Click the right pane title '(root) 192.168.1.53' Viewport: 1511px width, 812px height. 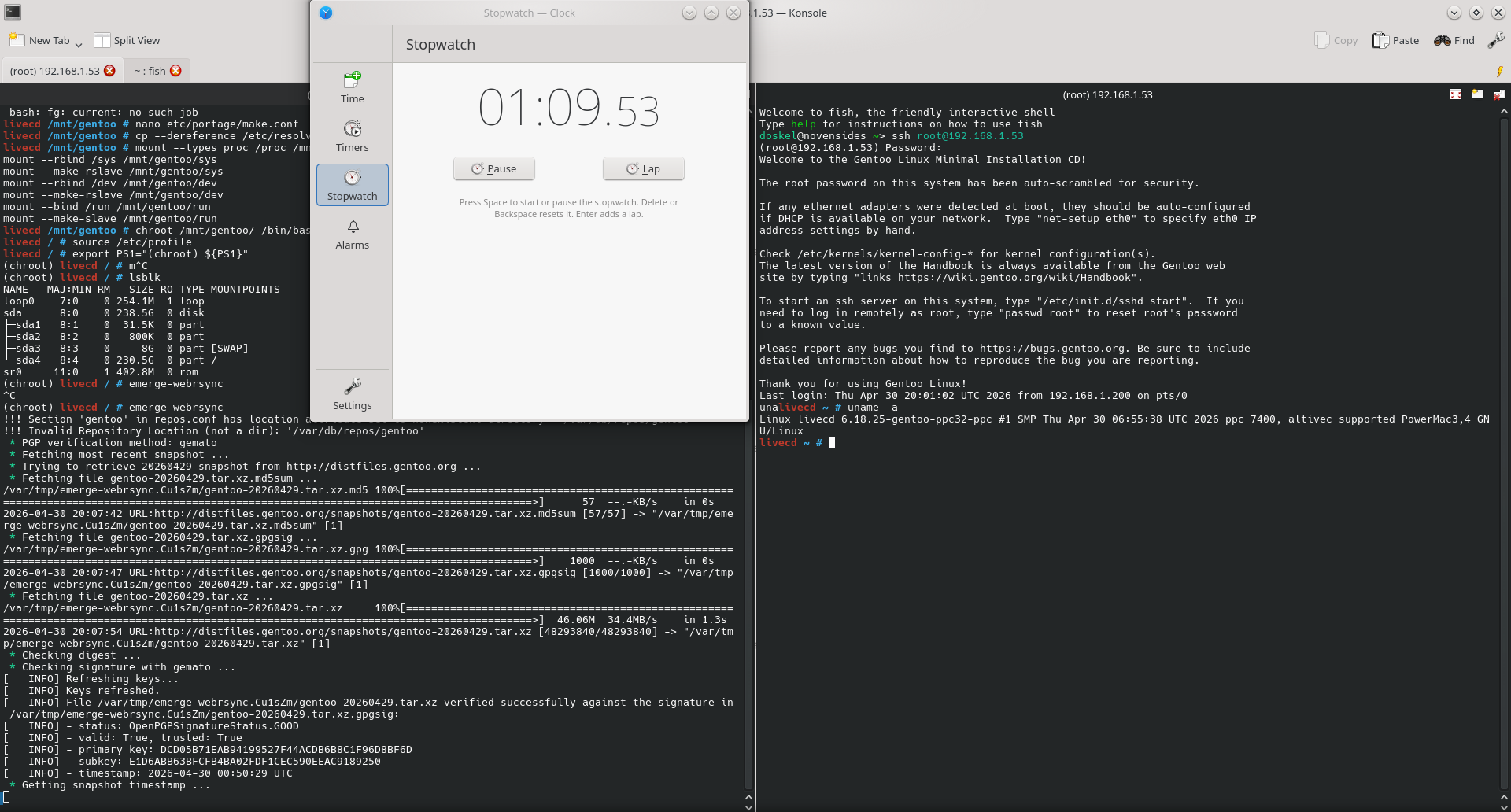click(1107, 94)
